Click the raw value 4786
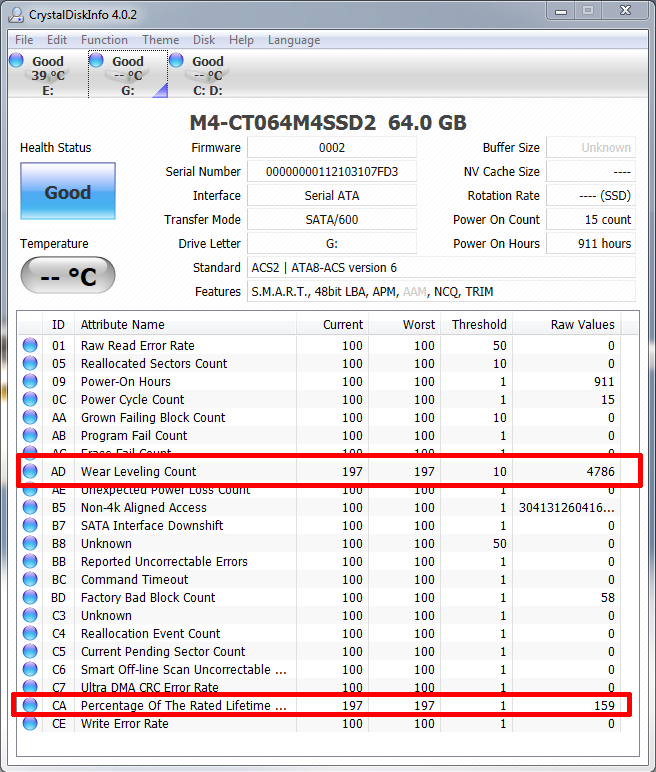The height and width of the screenshot is (772, 656). 600,472
